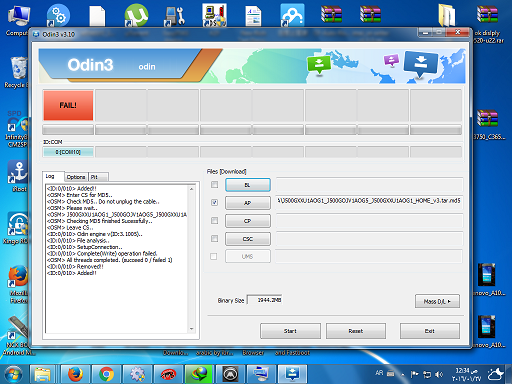Click the 'Complete(Write) operation failed' log line

102,254
